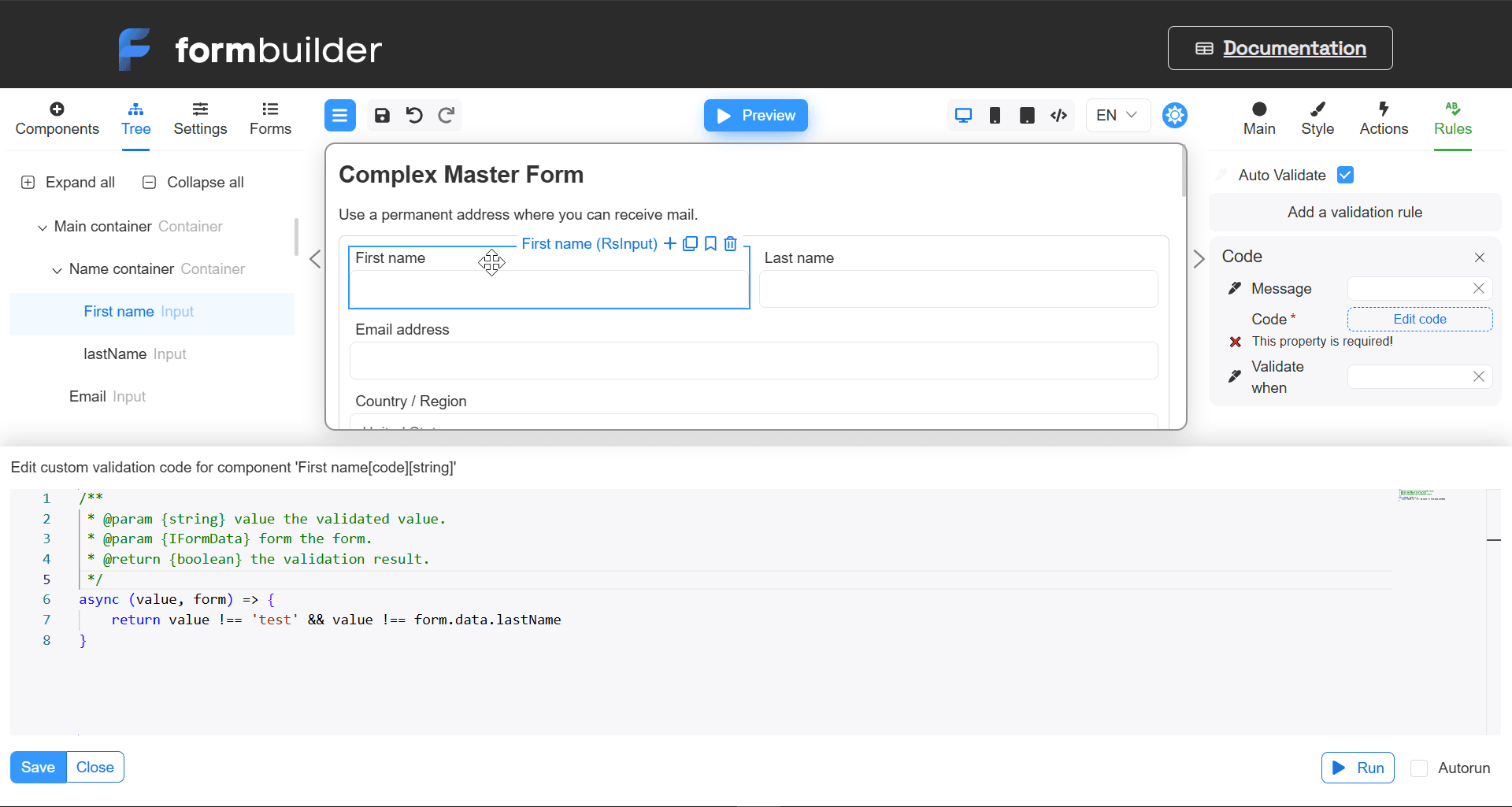The image size is (1512, 807).
Task: Click the Message input field
Action: point(1408,289)
